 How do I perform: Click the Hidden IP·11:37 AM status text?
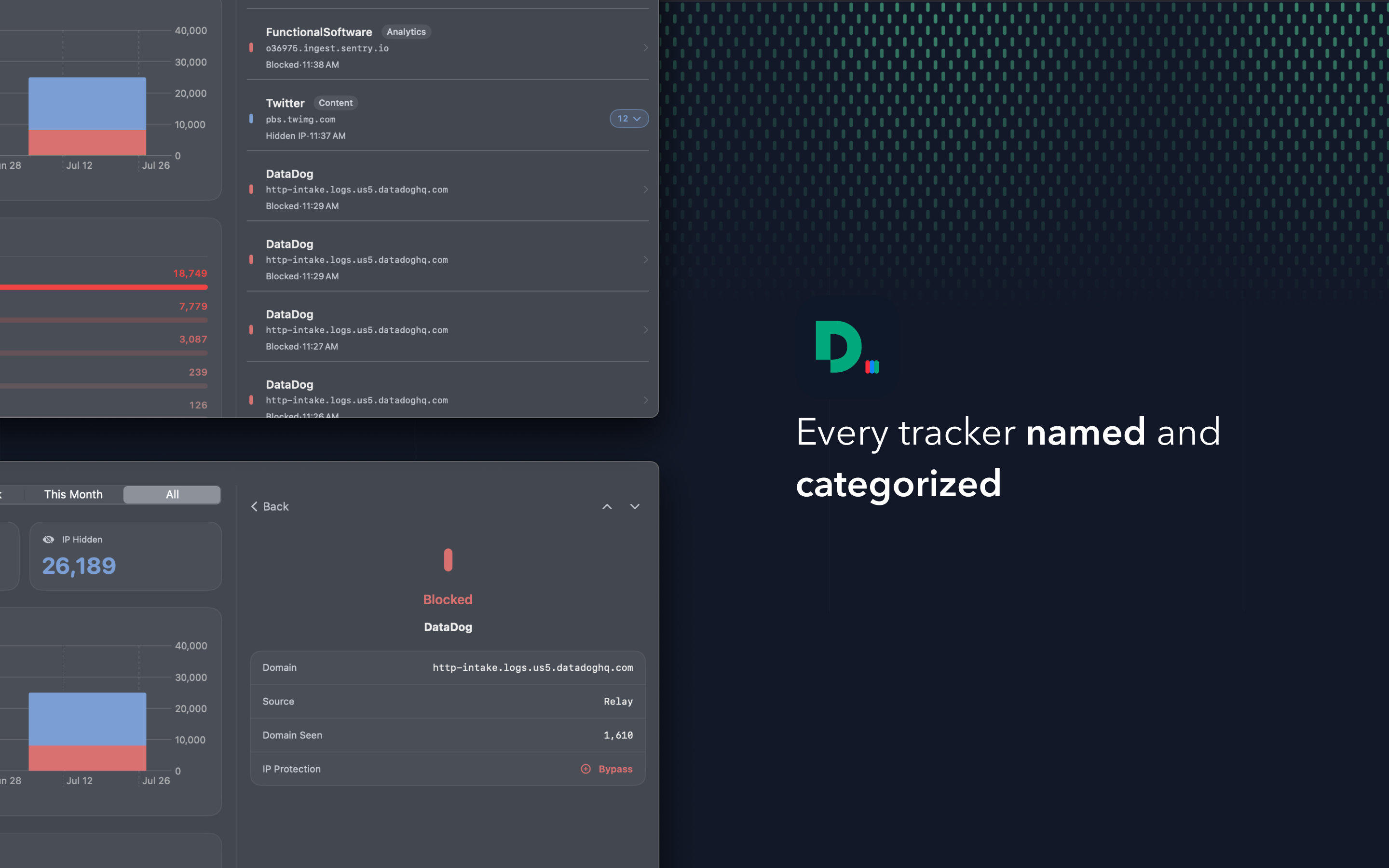pyautogui.click(x=305, y=136)
